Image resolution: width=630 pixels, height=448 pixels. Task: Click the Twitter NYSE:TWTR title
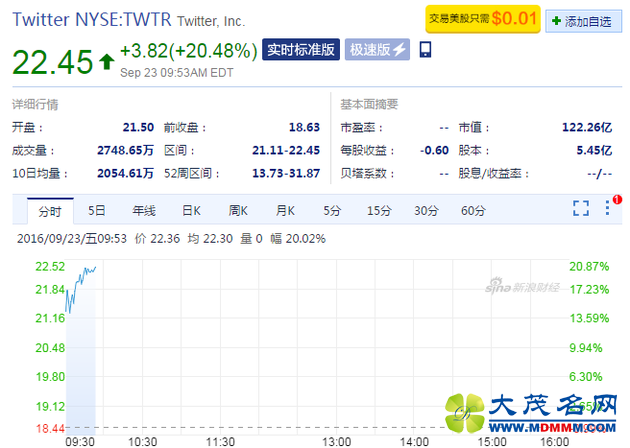[92, 20]
